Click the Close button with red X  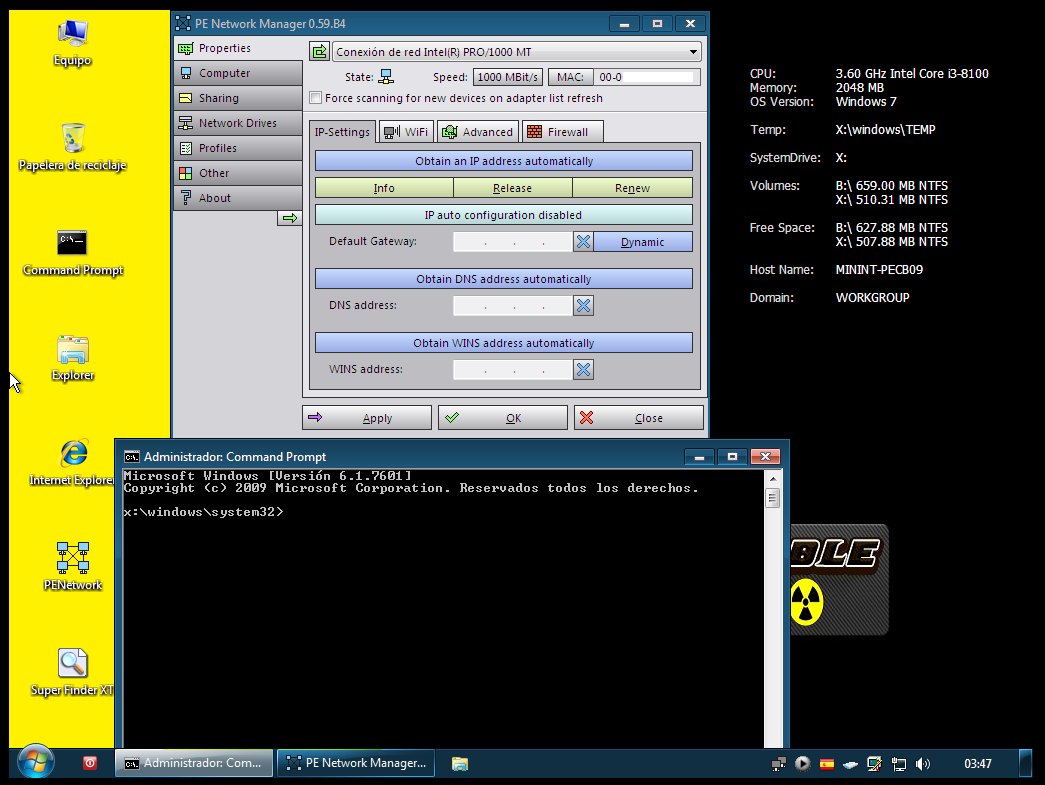pos(638,418)
